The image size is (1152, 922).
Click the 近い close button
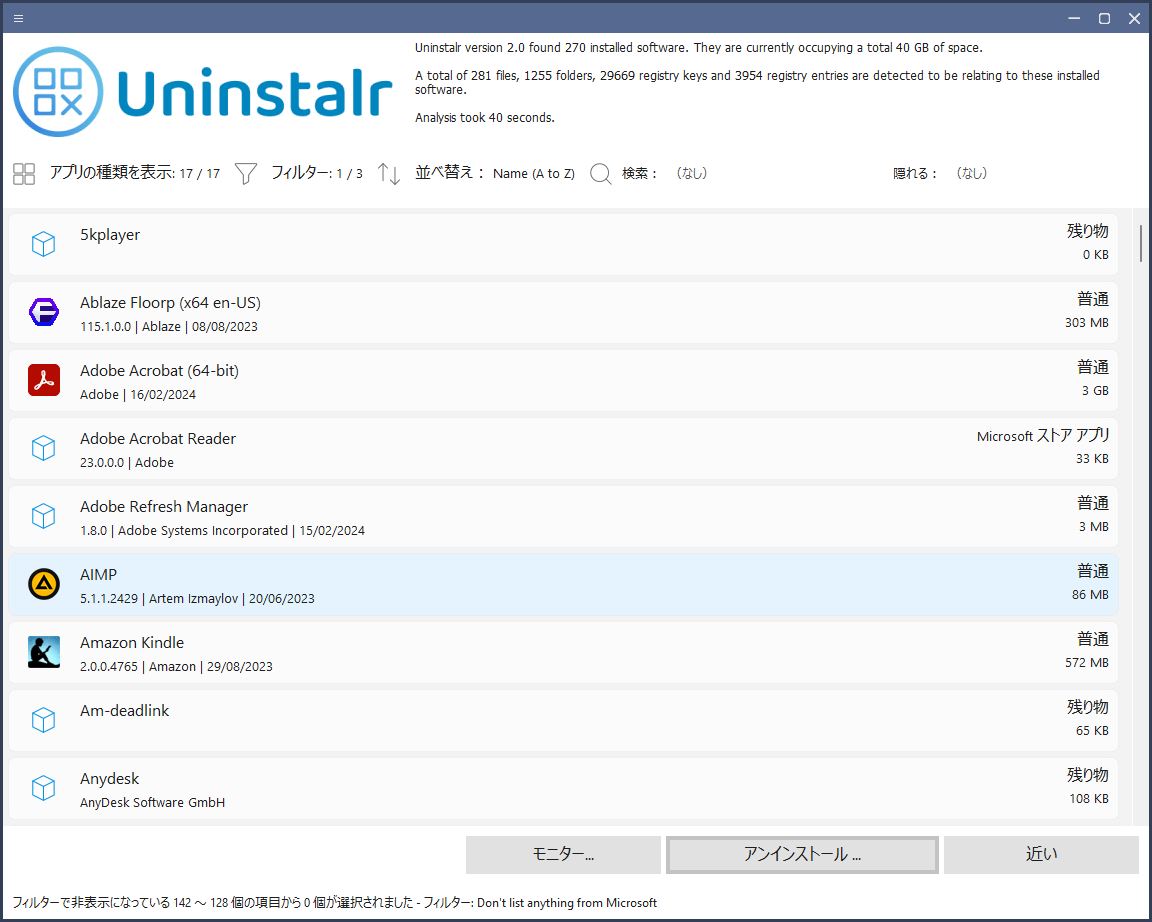pyautogui.click(x=1041, y=854)
